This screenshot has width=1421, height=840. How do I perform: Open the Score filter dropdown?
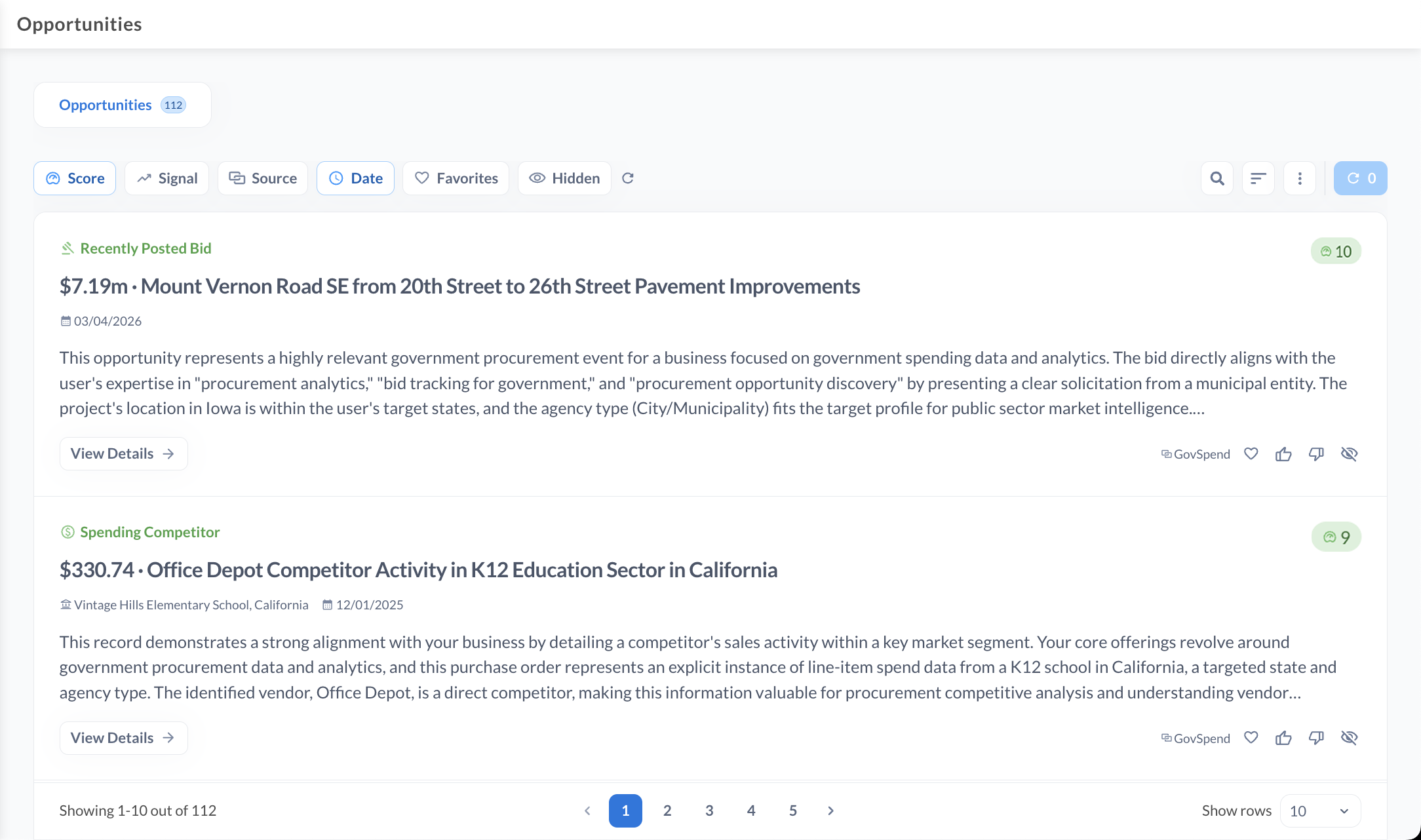point(75,178)
